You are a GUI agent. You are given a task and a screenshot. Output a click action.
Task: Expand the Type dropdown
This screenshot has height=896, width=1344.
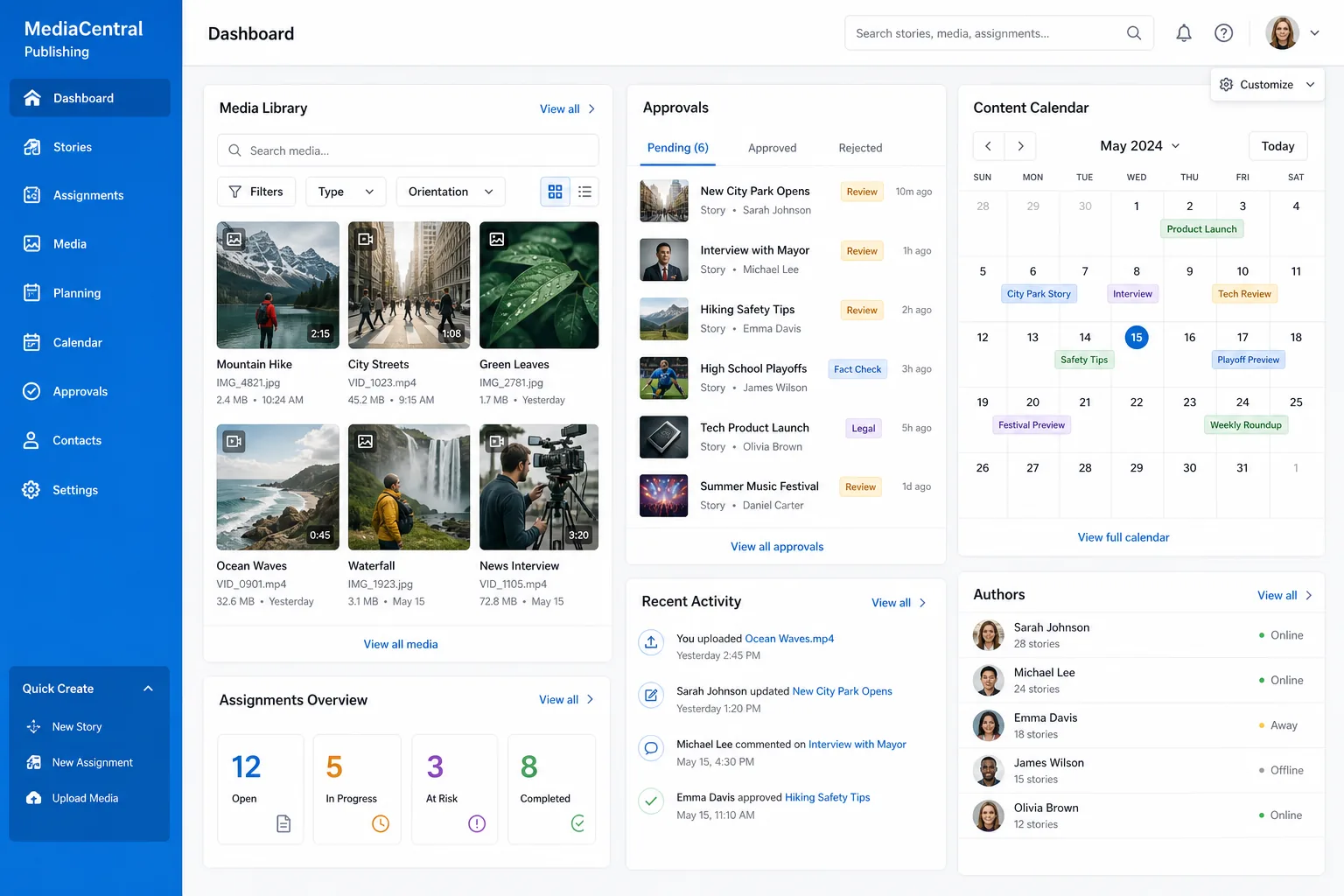pos(346,192)
